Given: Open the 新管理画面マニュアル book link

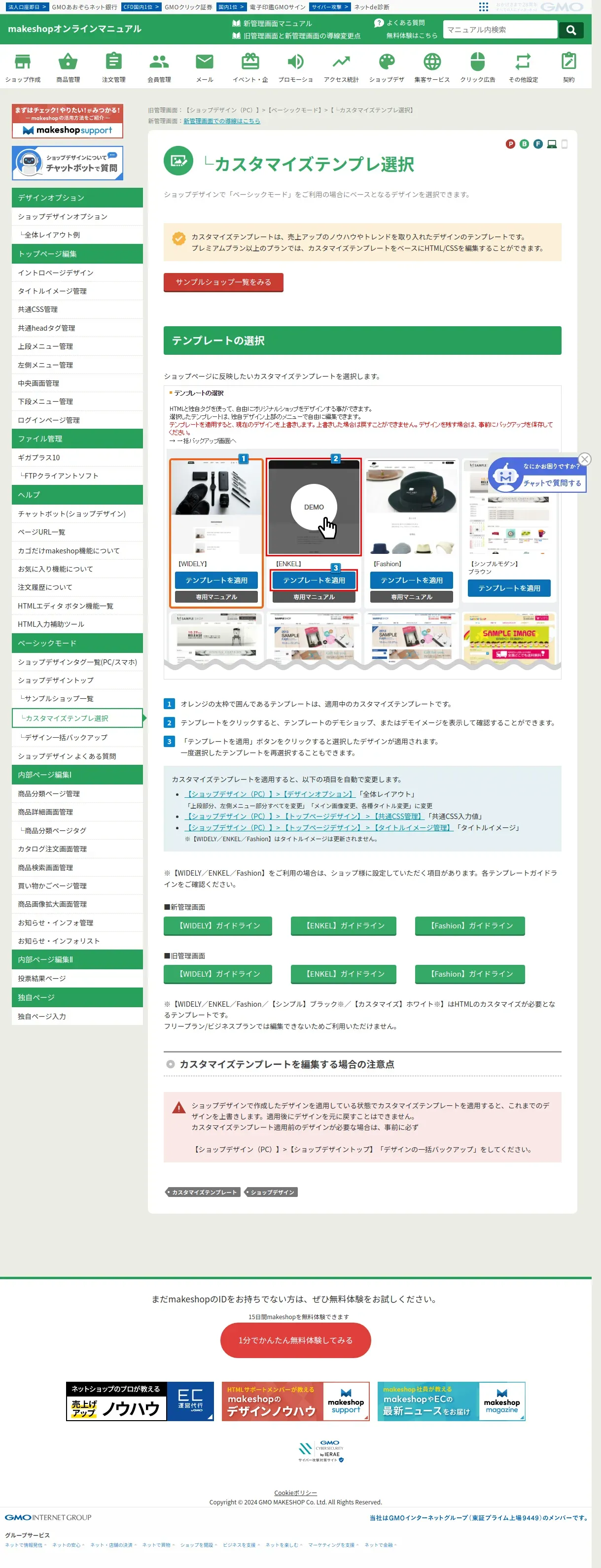Looking at the screenshot, I should tap(272, 23).
